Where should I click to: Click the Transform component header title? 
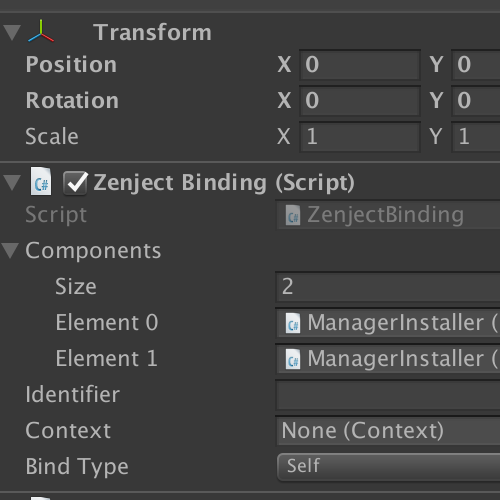click(152, 32)
